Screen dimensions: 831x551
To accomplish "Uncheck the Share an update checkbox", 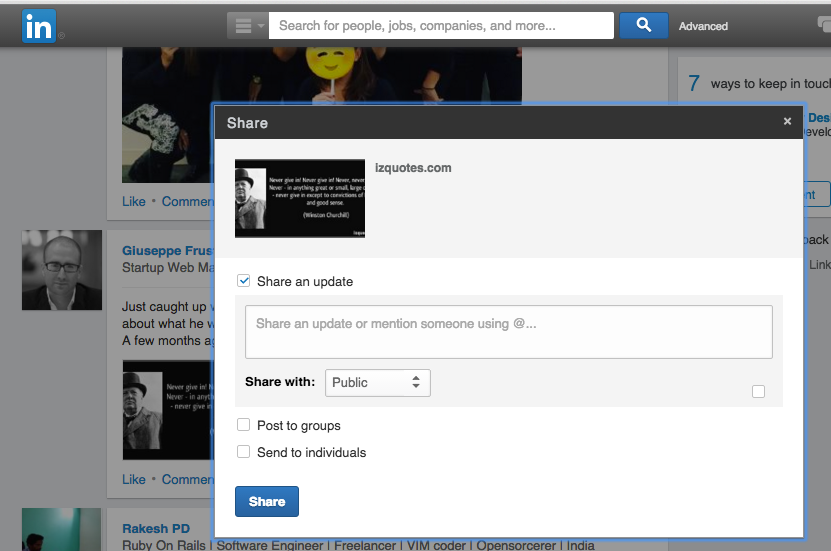I will 244,282.
